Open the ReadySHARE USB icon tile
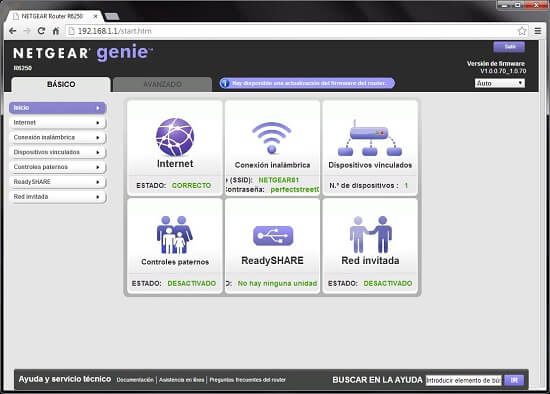 273,236
